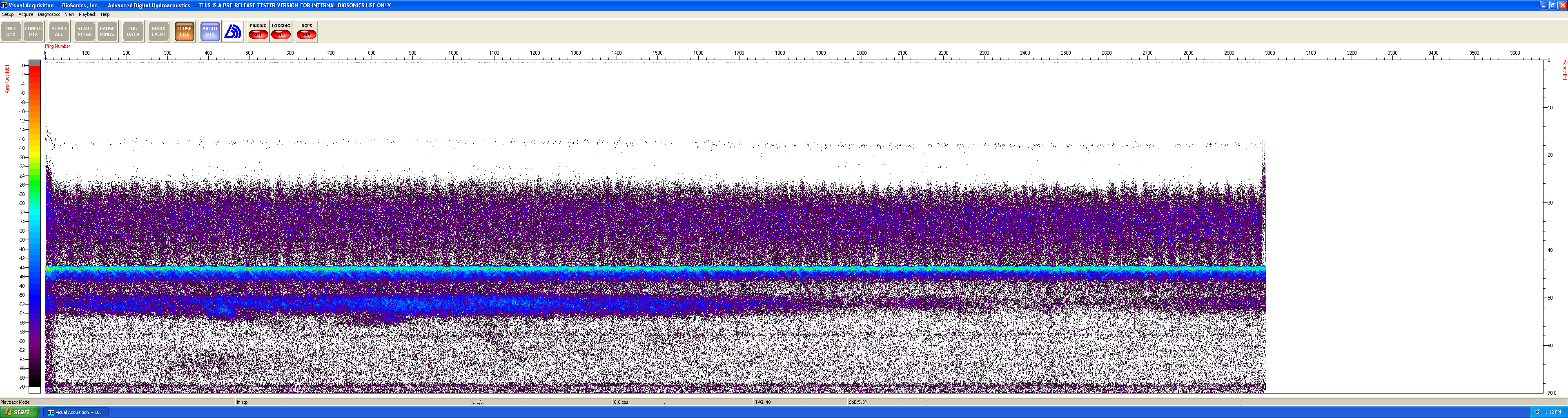
Task: Click the 'Range (m)' axis label
Action: pyautogui.click(x=1564, y=69)
